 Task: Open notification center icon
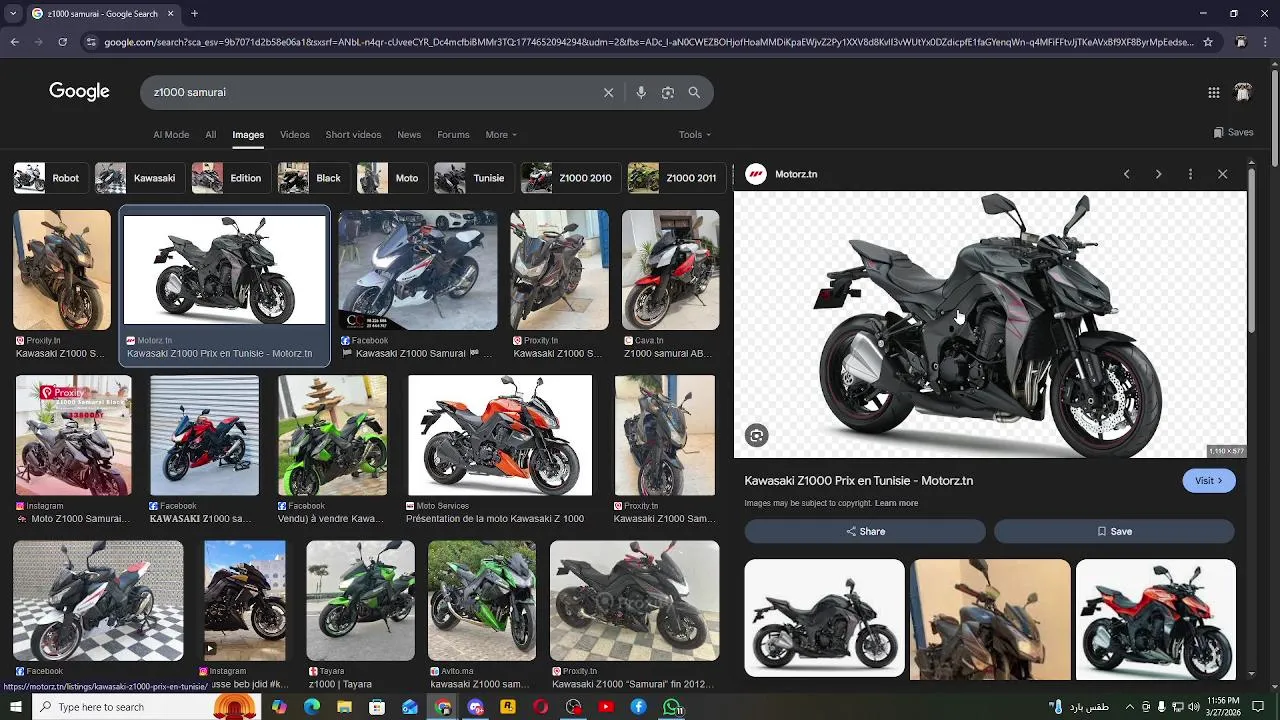pos(1258,707)
